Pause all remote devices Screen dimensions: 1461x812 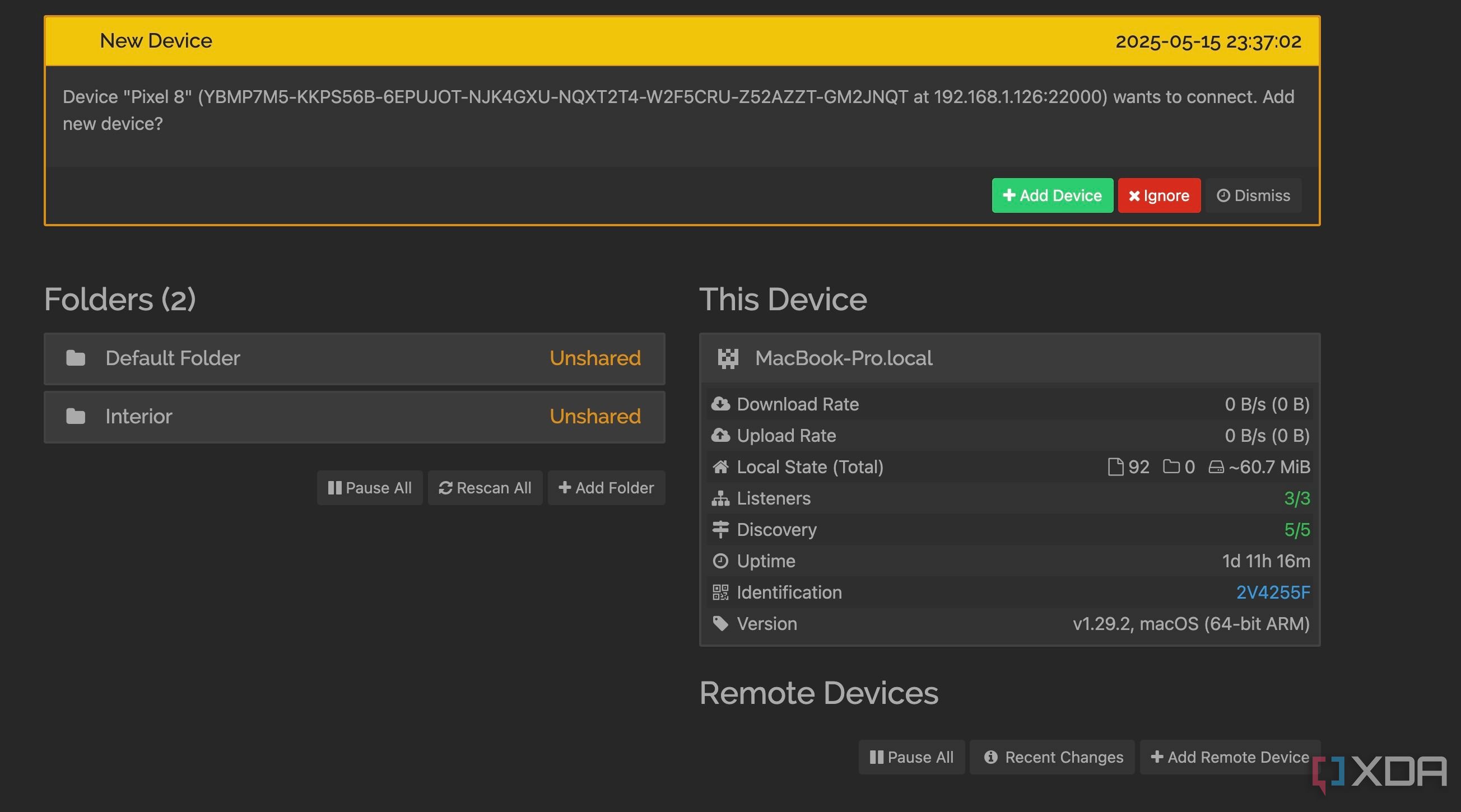pyautogui.click(x=911, y=757)
